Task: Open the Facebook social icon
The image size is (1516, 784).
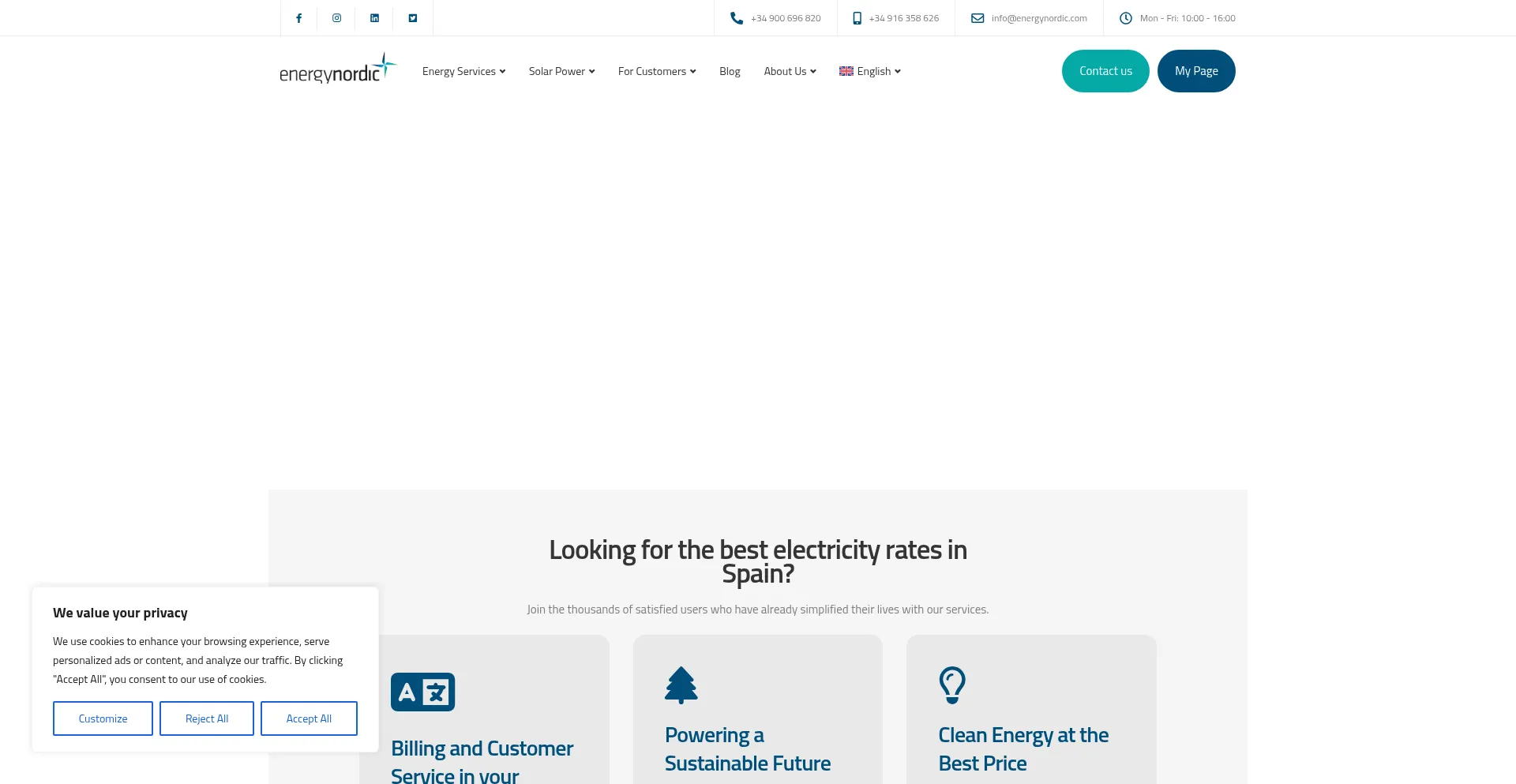Action: [x=298, y=18]
